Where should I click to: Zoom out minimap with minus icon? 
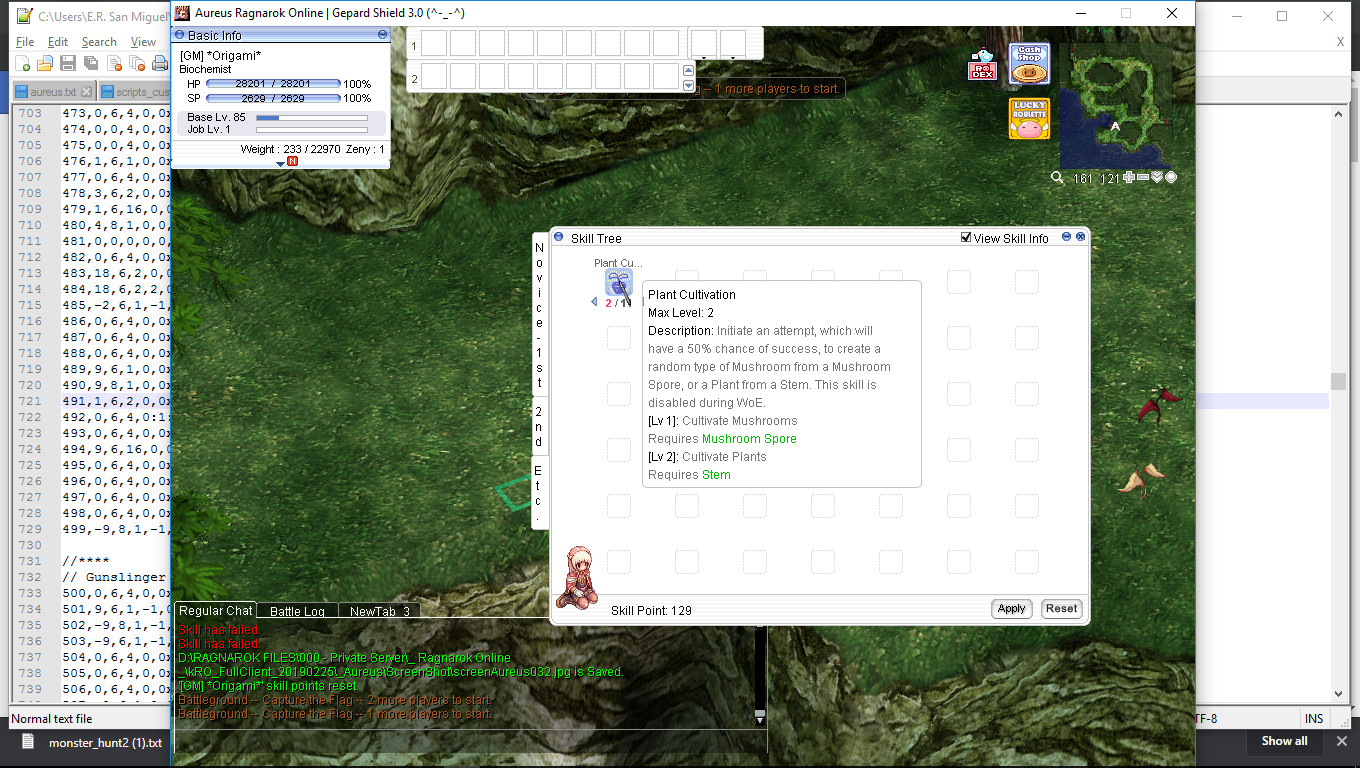[1143, 178]
